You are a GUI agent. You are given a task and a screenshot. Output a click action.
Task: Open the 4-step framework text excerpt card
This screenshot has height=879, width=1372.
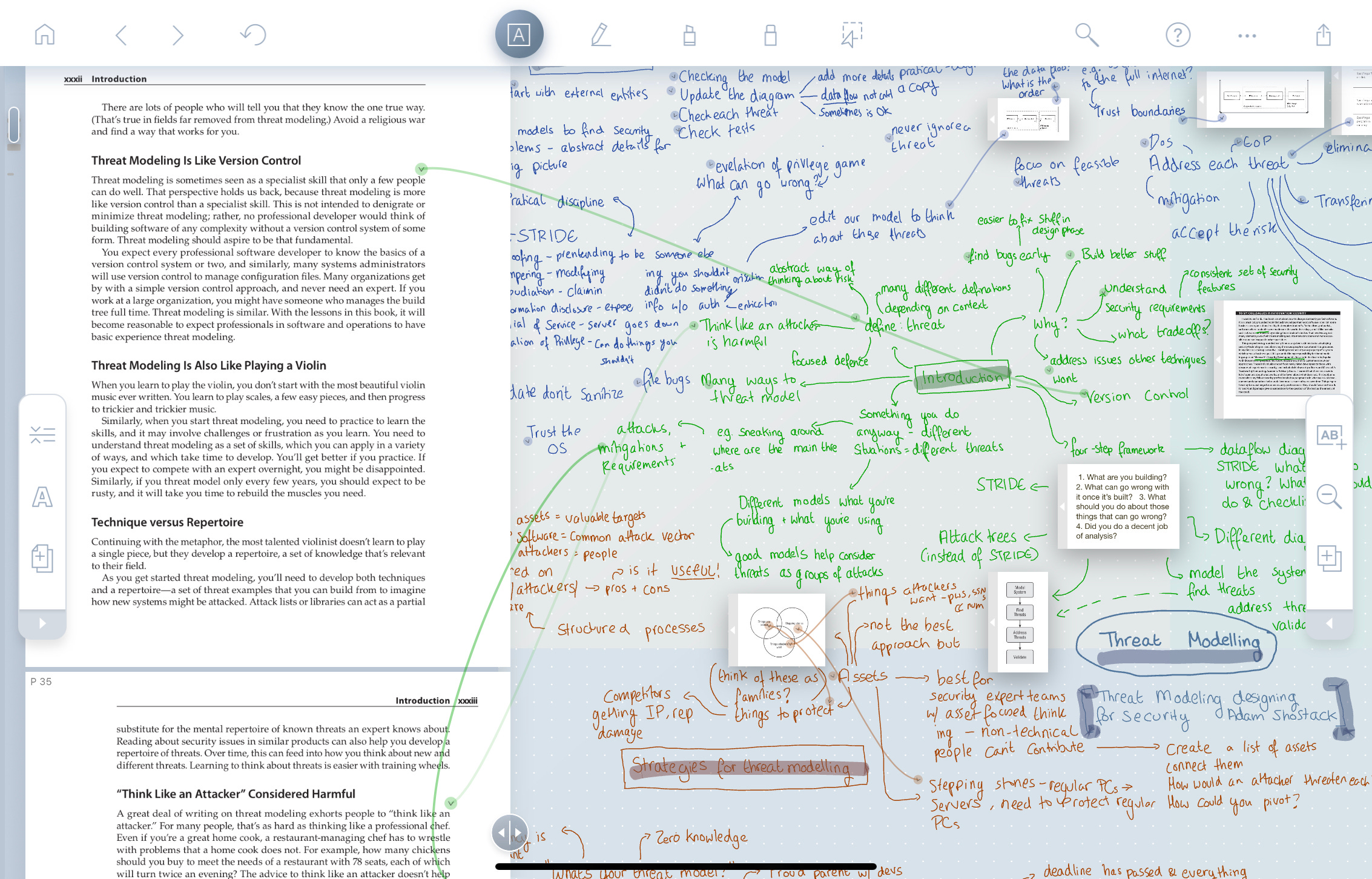point(1119,506)
